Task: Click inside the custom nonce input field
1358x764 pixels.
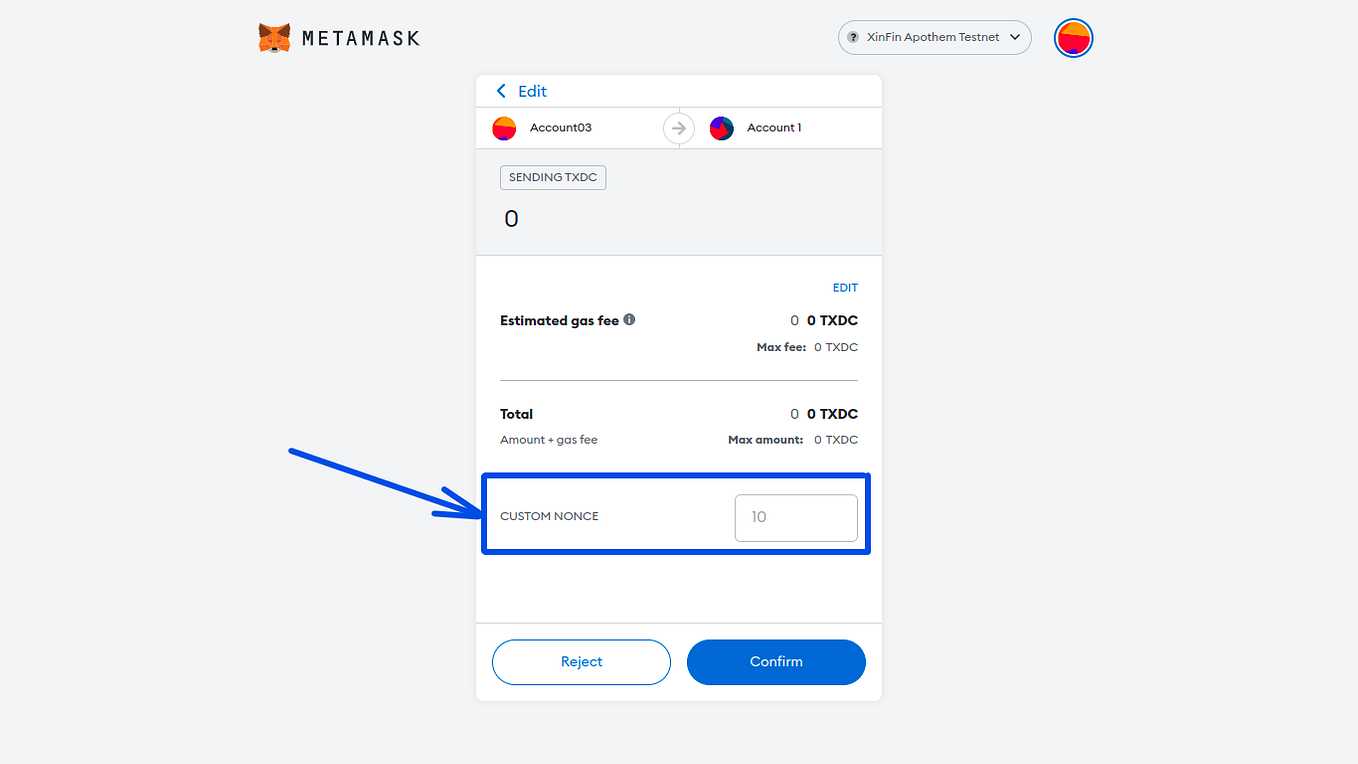Action: (796, 517)
